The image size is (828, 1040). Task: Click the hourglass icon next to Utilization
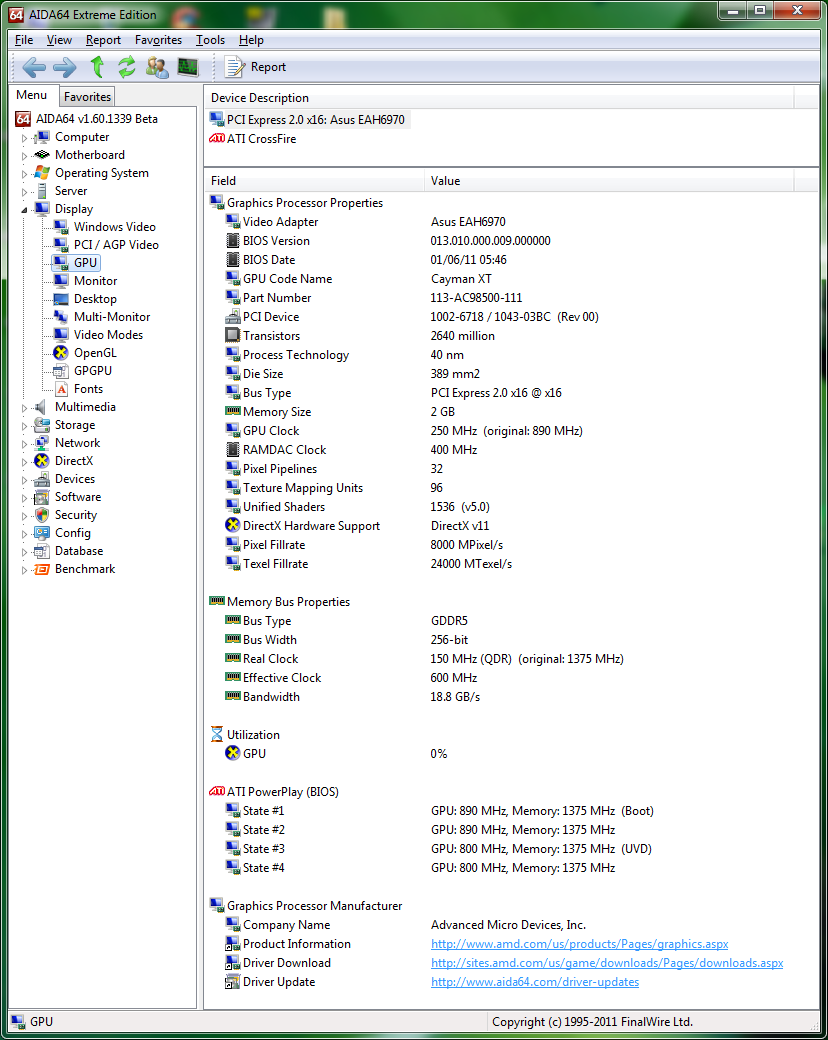click(217, 734)
